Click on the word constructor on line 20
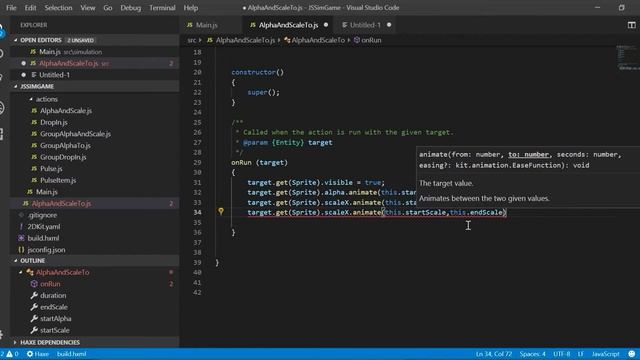The image size is (640, 360). [x=253, y=72]
